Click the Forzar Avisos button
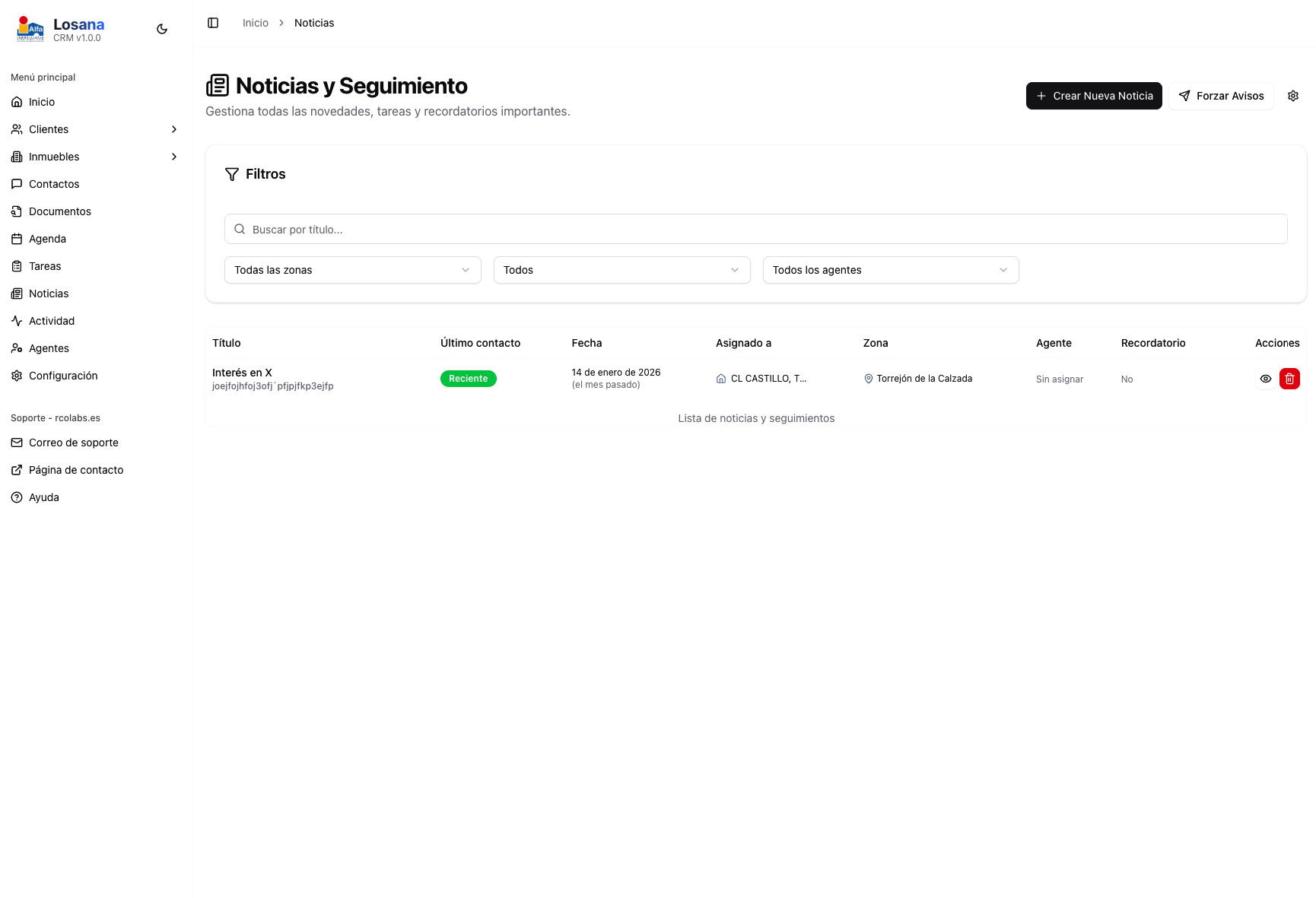Viewport: 1316px width, 898px height. tap(1221, 96)
